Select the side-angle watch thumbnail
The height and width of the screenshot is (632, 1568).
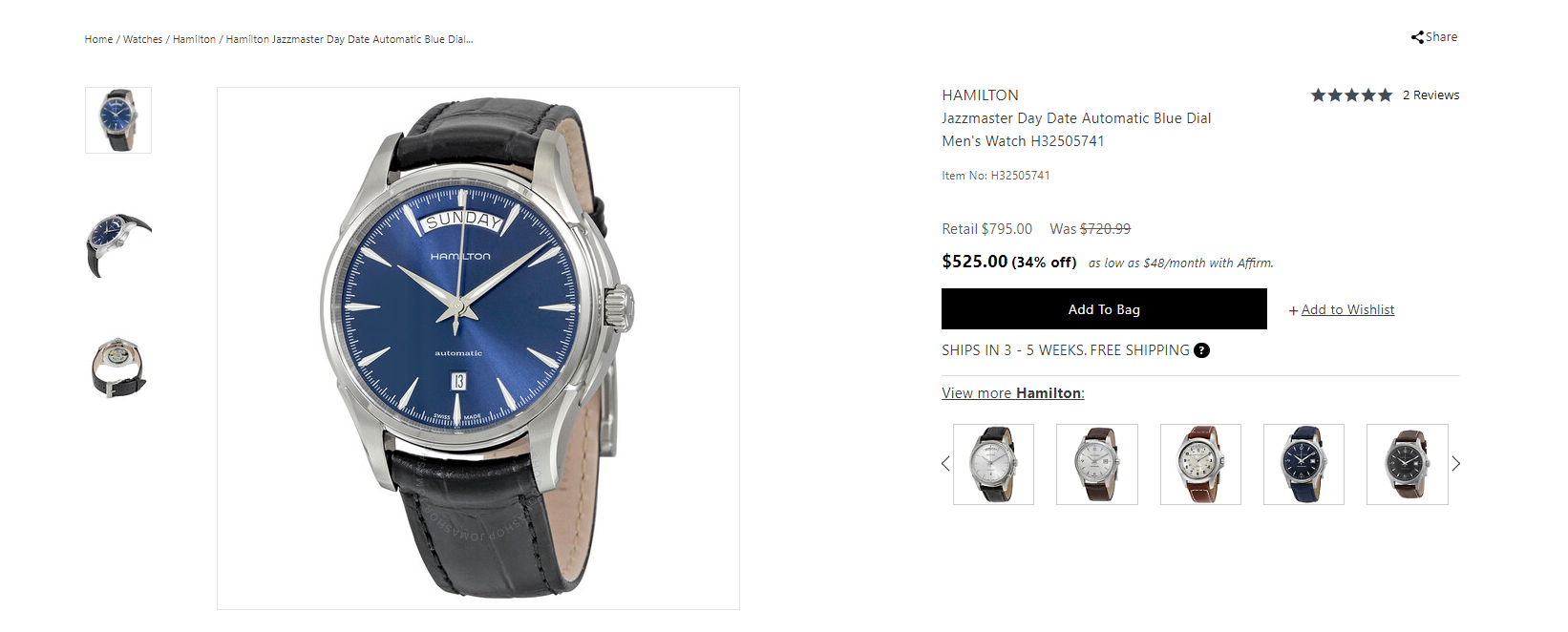tap(118, 245)
